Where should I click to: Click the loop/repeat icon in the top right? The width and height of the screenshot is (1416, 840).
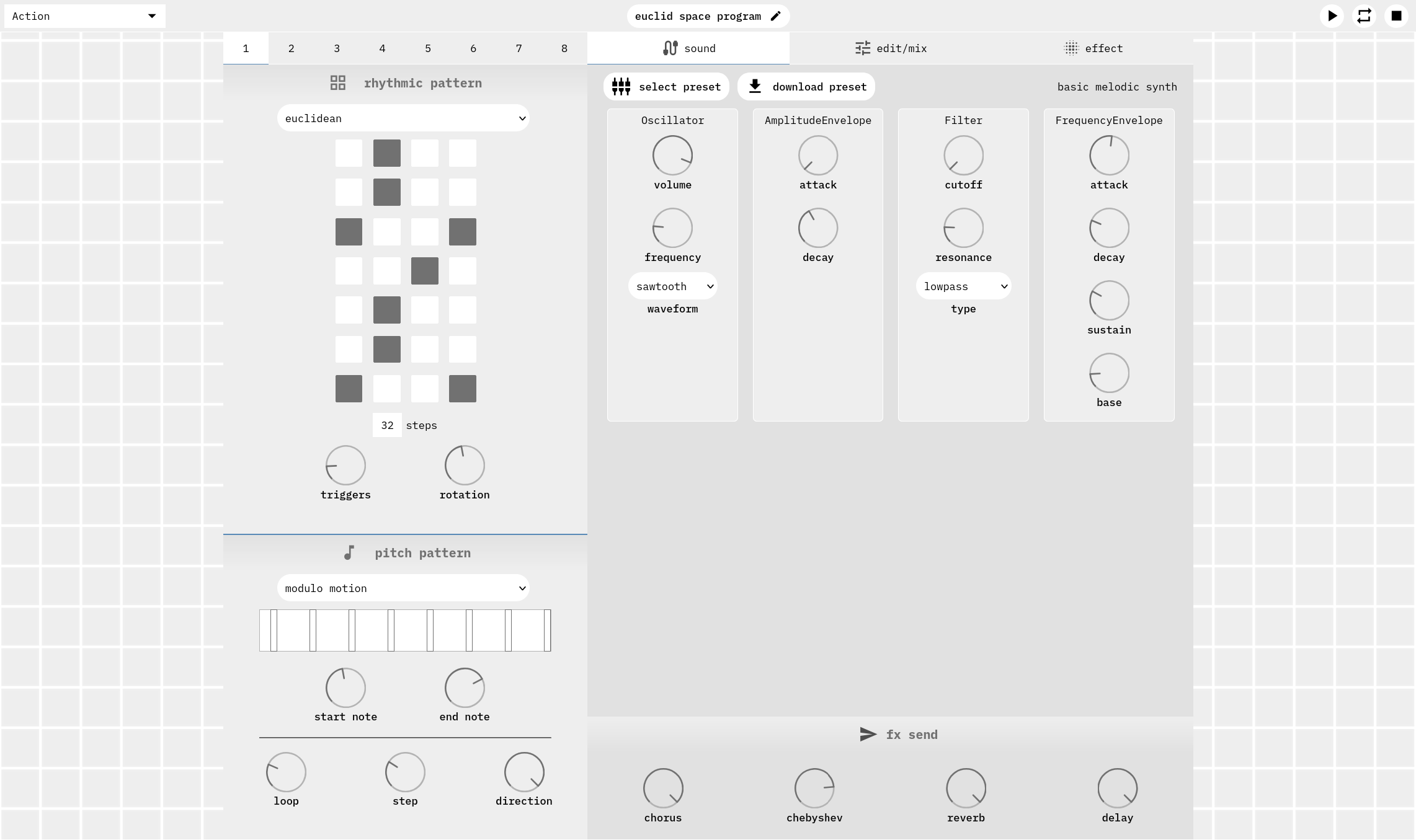1365,15
